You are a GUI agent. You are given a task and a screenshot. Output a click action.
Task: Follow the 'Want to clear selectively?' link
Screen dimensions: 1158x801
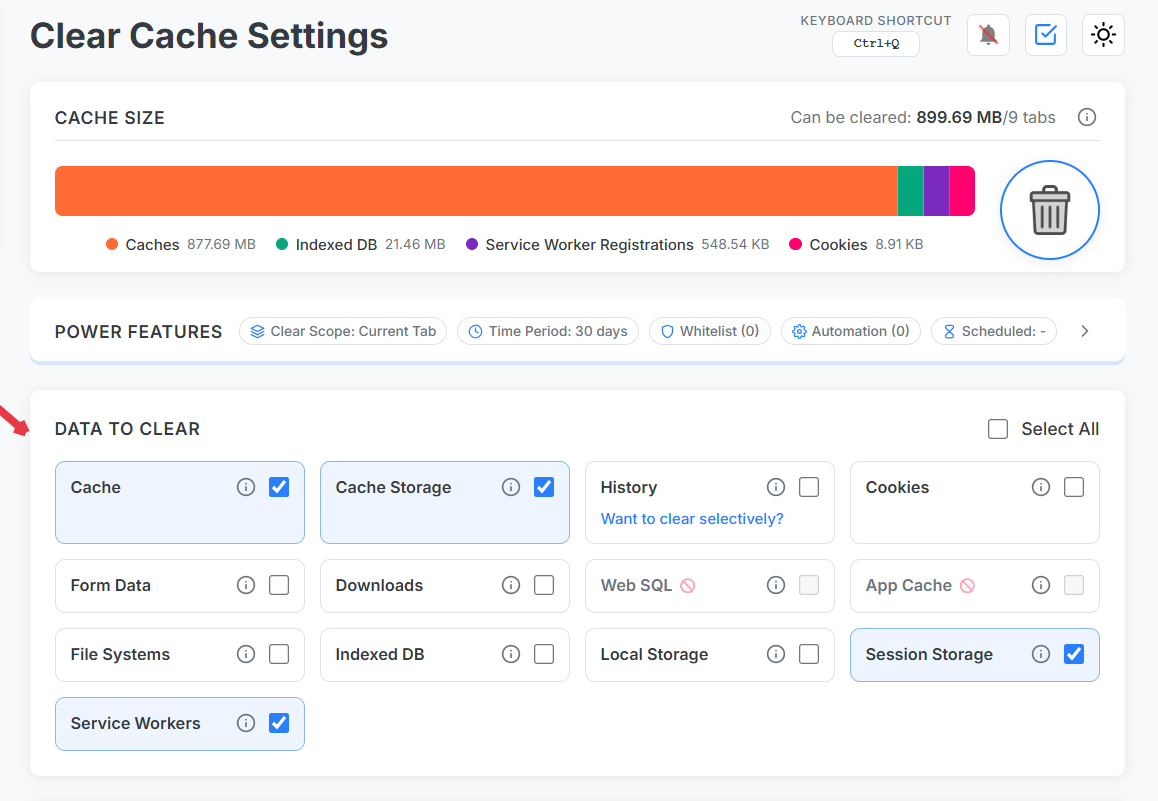tap(692, 519)
